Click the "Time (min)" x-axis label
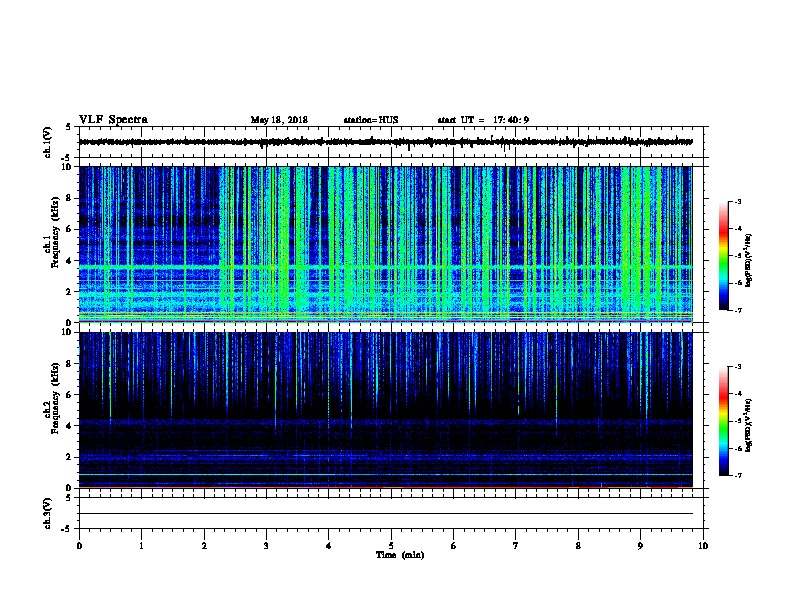This screenshot has width=792, height=612. (x=400, y=555)
